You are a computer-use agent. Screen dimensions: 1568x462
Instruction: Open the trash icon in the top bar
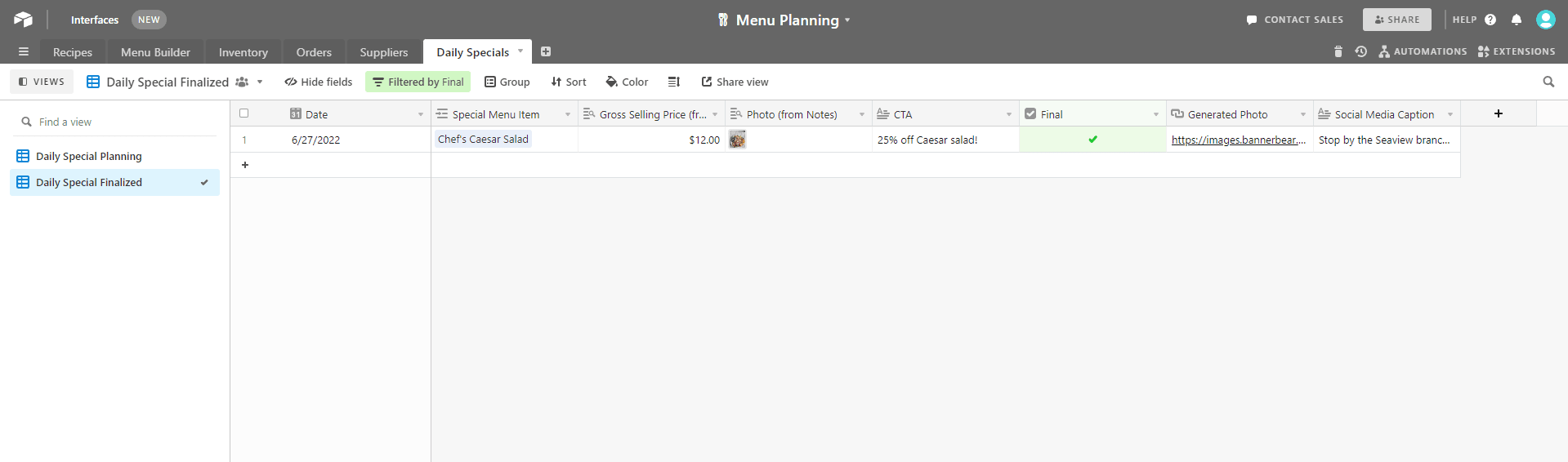pos(1338,51)
